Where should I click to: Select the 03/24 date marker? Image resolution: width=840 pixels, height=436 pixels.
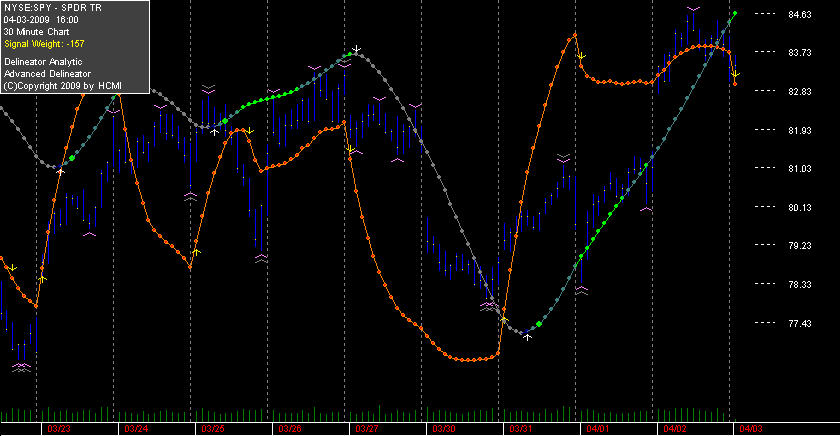pos(136,429)
